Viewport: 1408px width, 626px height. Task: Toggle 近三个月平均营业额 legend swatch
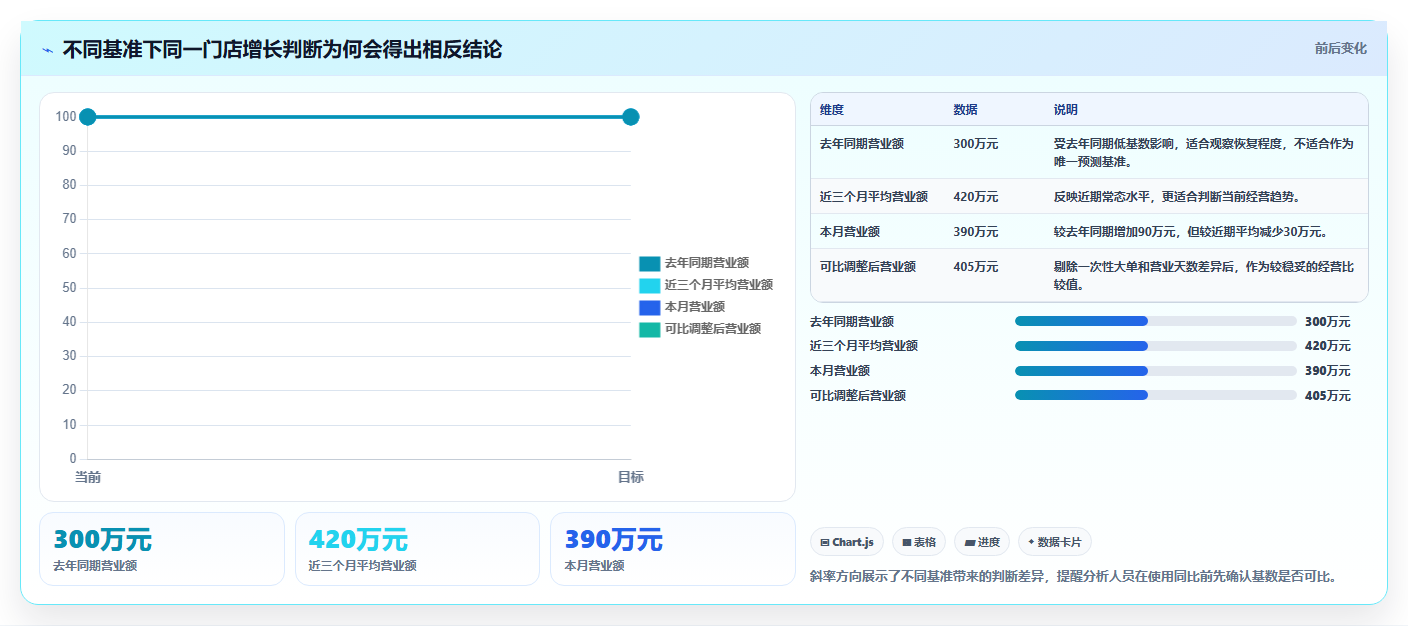point(650,285)
